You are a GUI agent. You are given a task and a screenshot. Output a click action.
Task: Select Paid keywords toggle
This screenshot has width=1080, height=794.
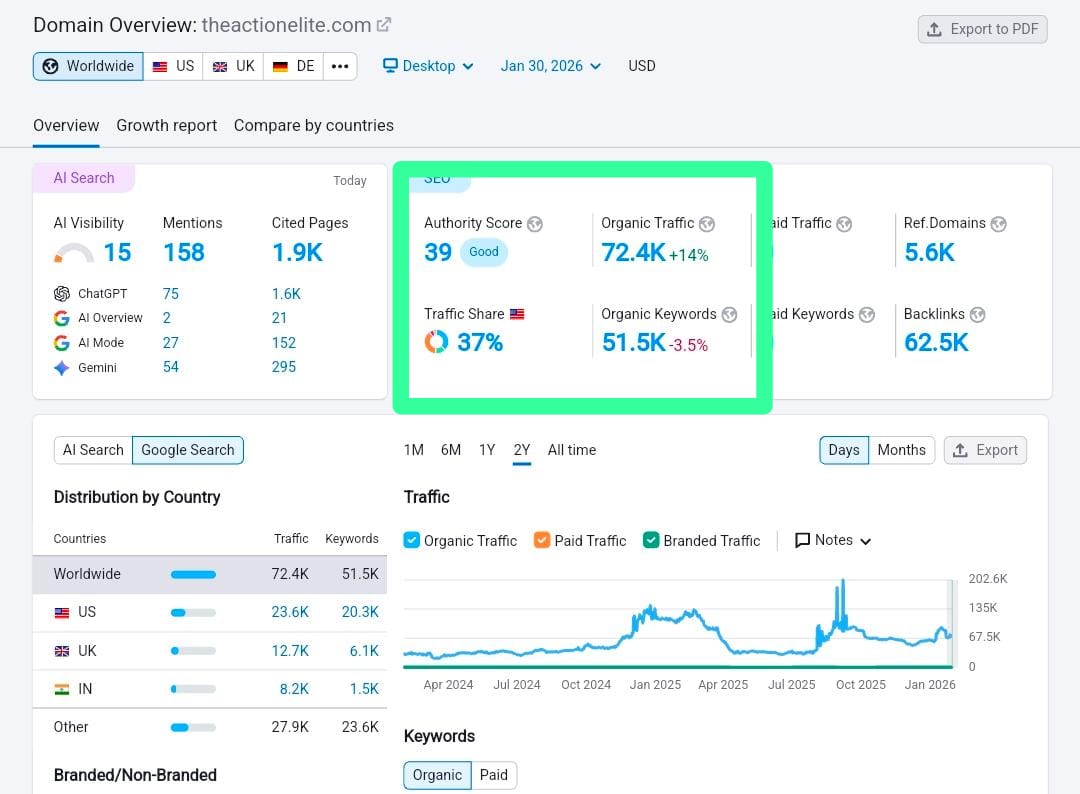493,775
